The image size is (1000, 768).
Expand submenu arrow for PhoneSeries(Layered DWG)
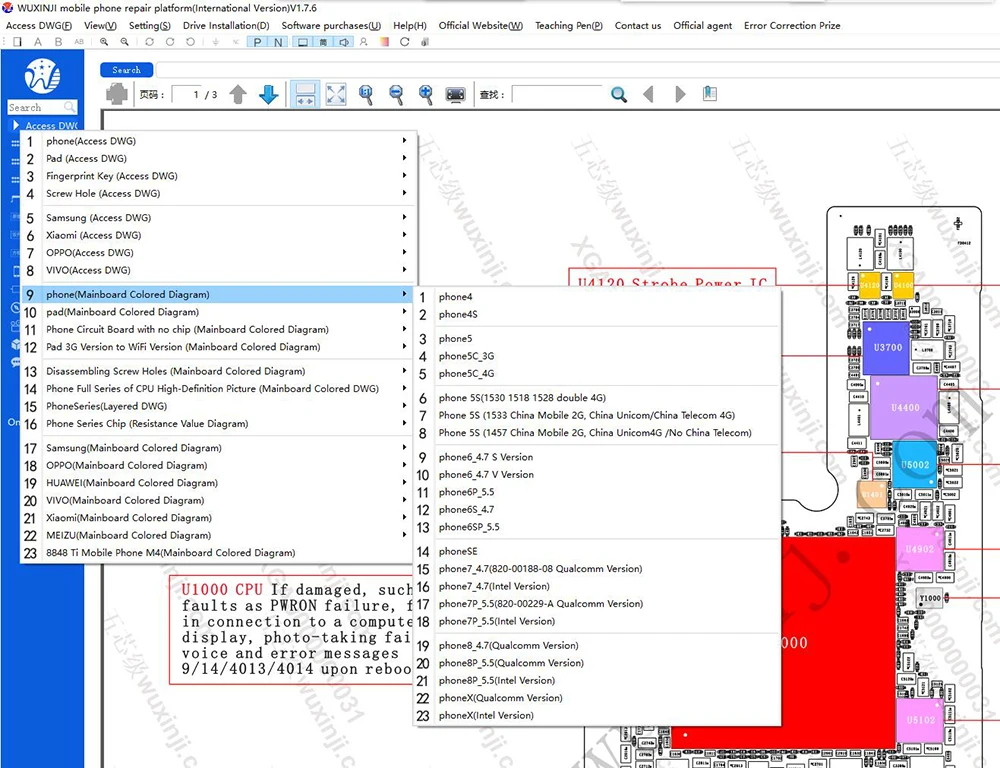coord(404,406)
